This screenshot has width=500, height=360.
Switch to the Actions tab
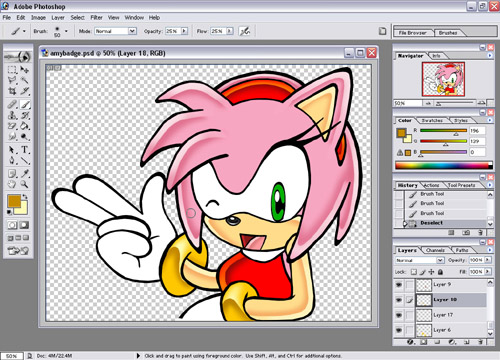[x=431, y=185]
